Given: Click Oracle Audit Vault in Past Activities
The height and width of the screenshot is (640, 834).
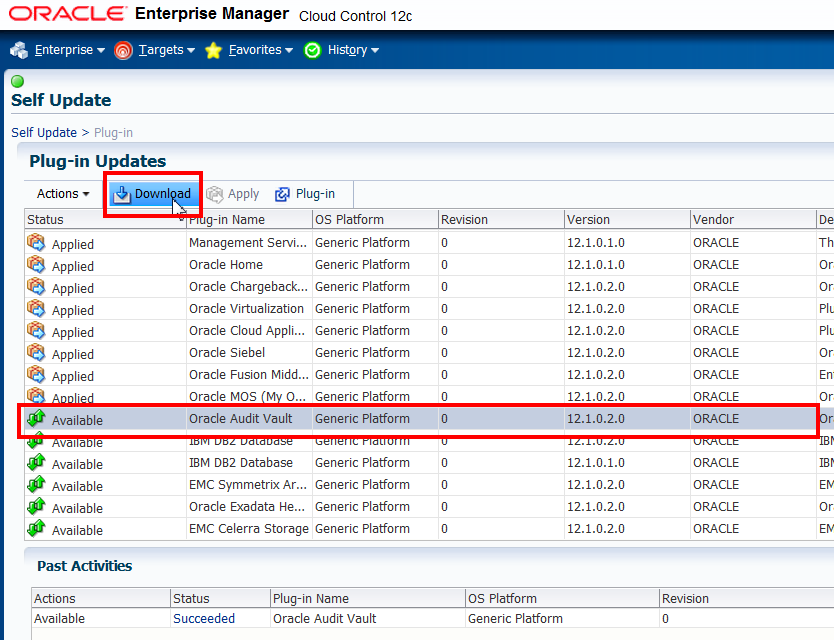Looking at the screenshot, I should pyautogui.click(x=324, y=619).
